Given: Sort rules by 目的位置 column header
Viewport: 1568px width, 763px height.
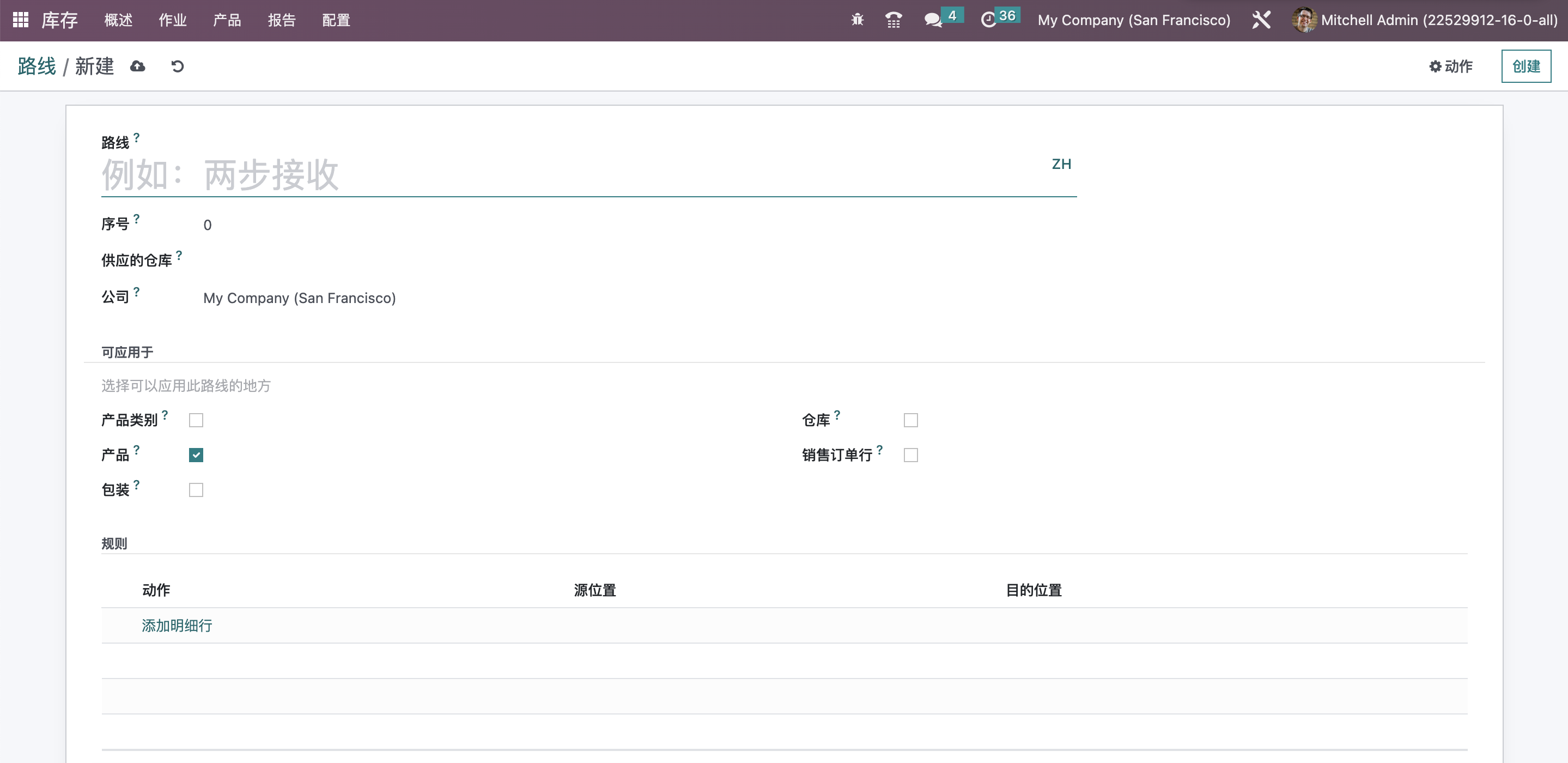Looking at the screenshot, I should click(x=1034, y=590).
